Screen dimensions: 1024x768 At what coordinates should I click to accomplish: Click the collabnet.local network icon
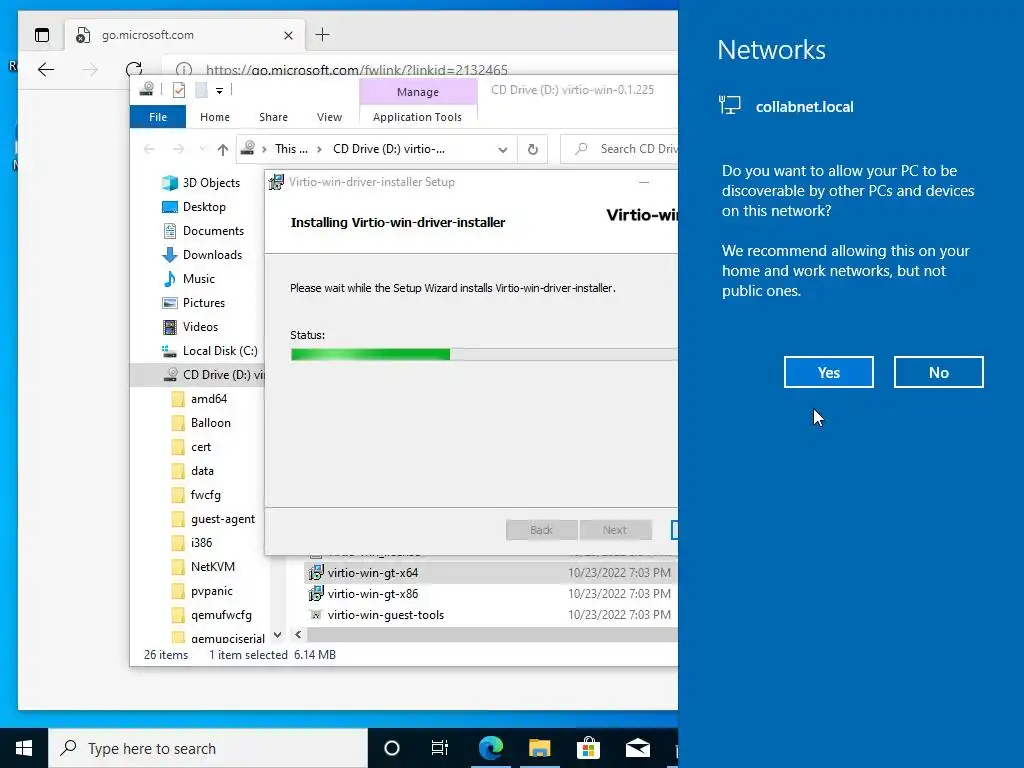point(729,105)
